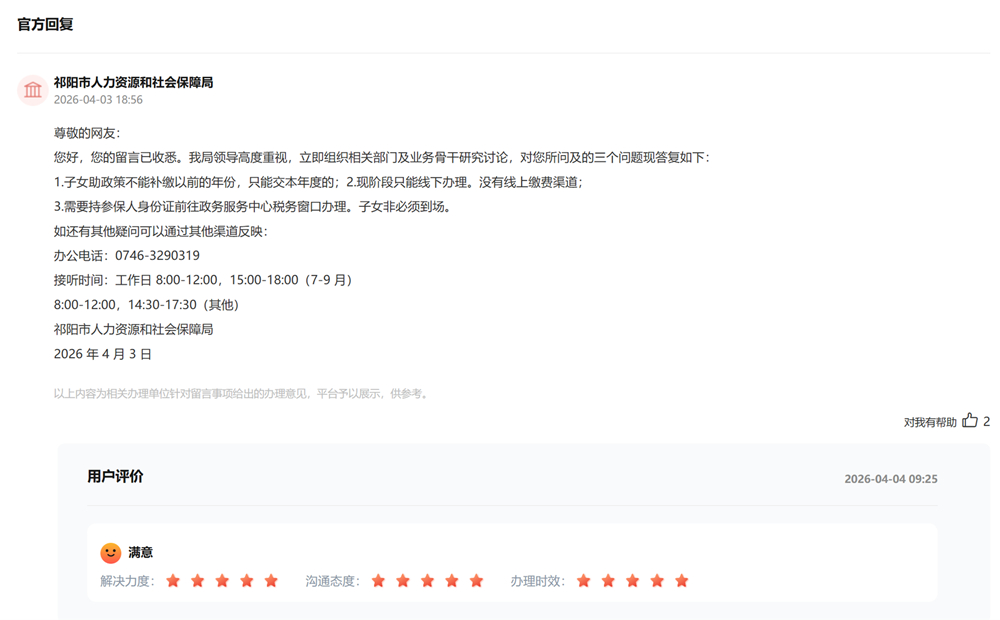Click the line 如还有其他疑问可以通过其他渠道反映

coord(161,231)
